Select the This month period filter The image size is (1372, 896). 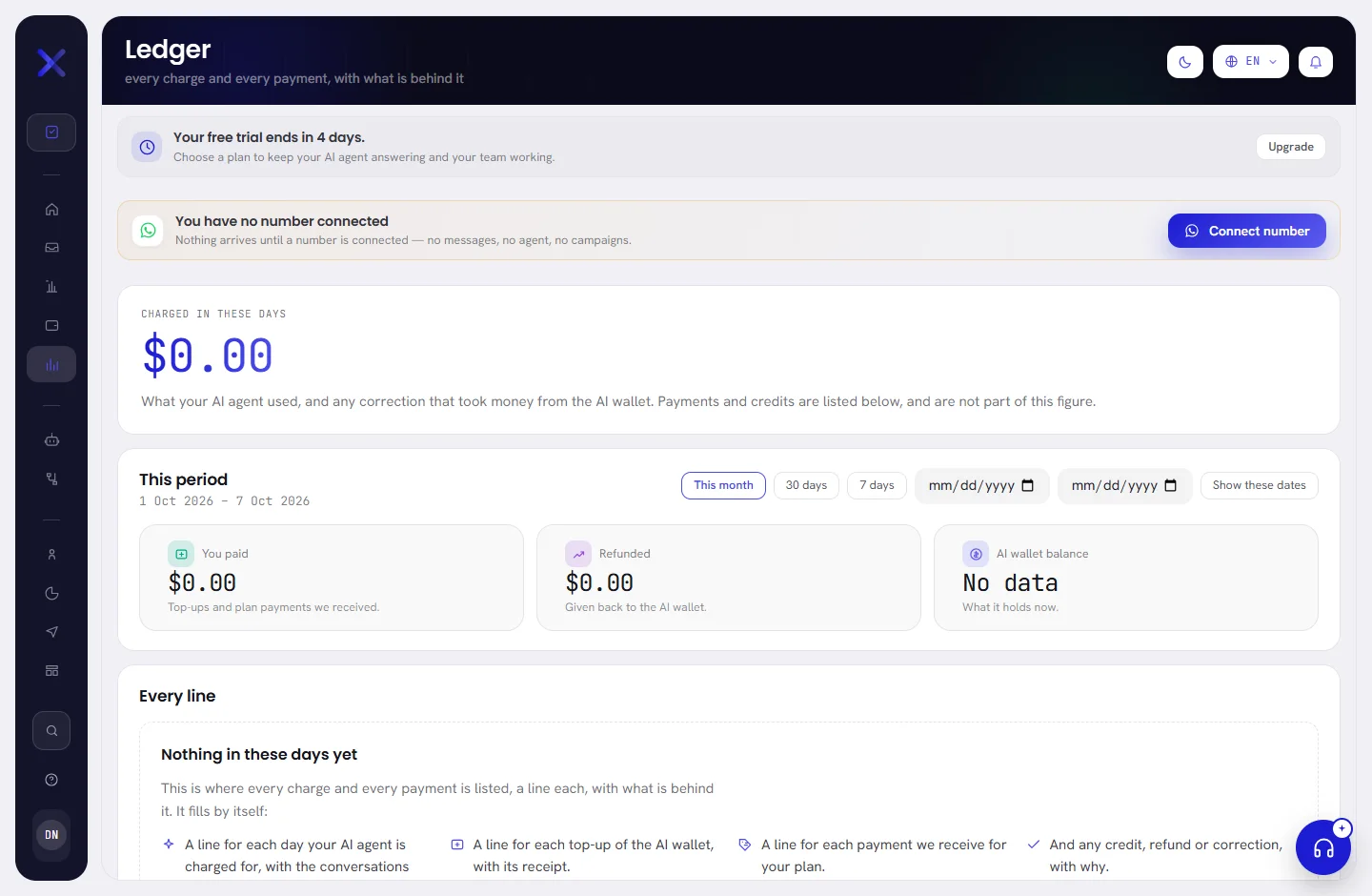point(723,485)
